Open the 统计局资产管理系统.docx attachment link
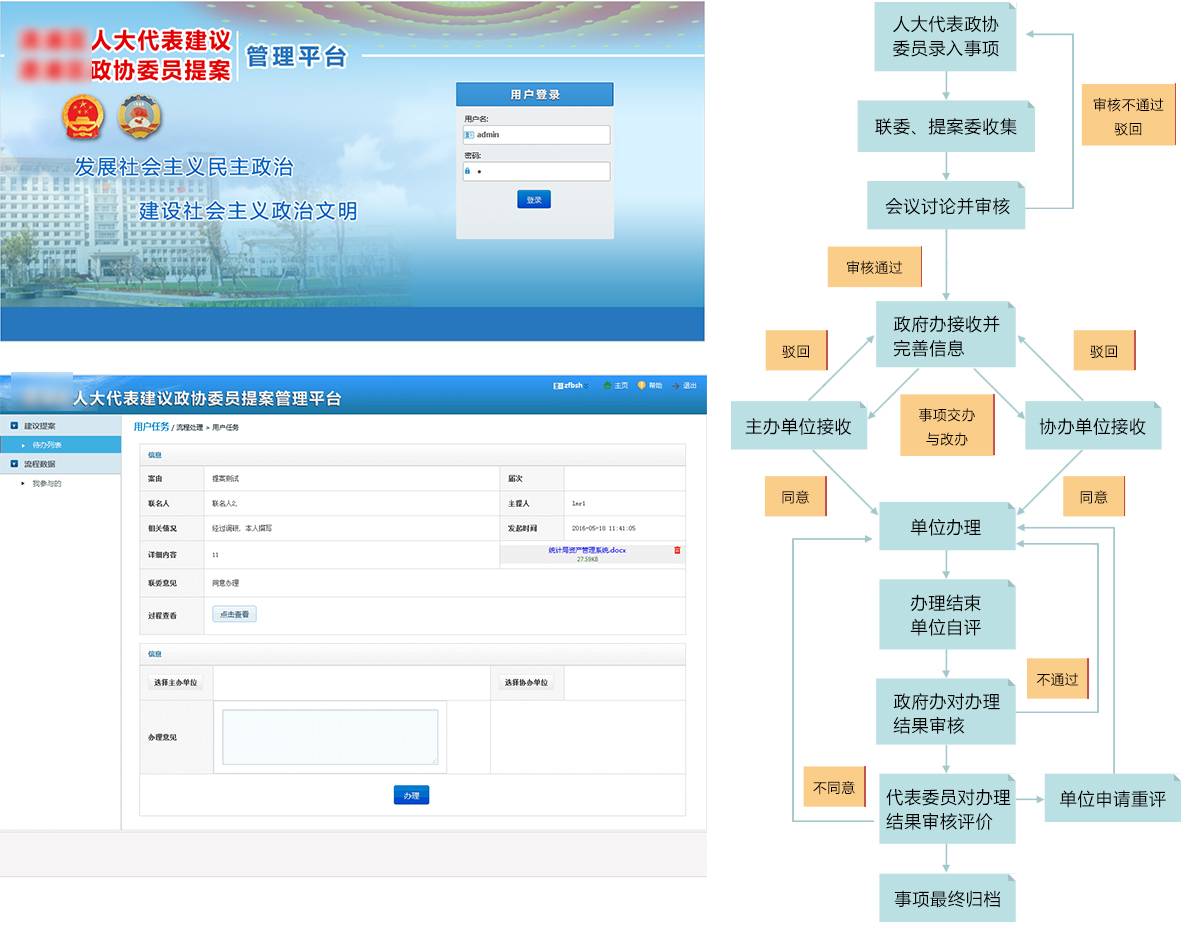1200x938 pixels. pyautogui.click(x=587, y=550)
